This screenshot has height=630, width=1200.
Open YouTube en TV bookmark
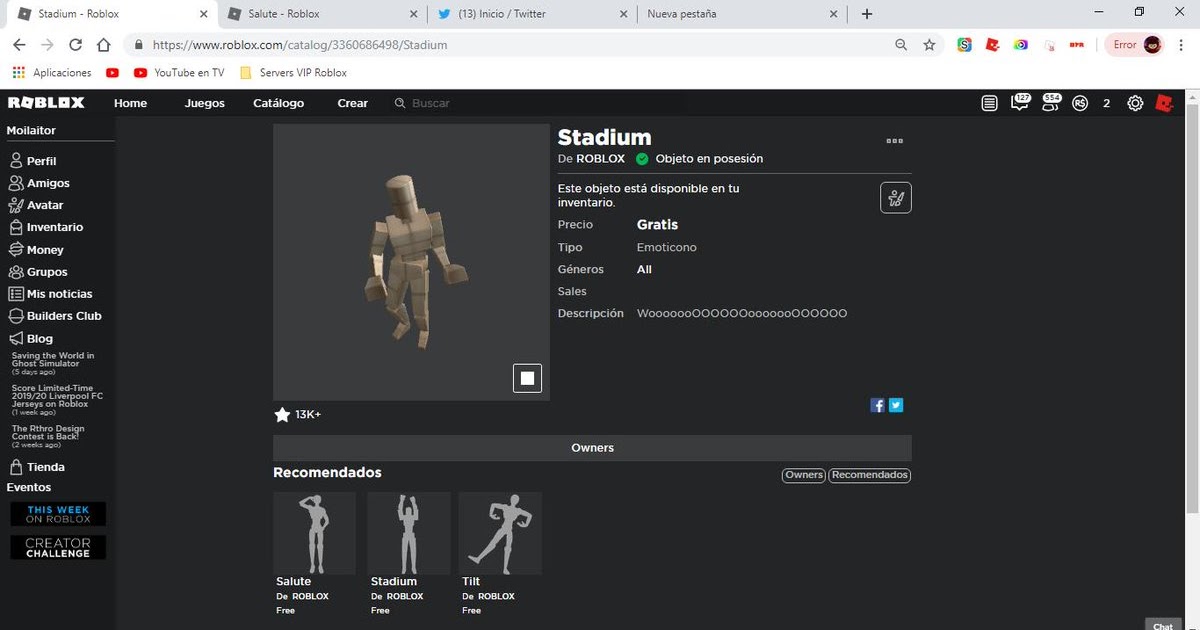[179, 73]
